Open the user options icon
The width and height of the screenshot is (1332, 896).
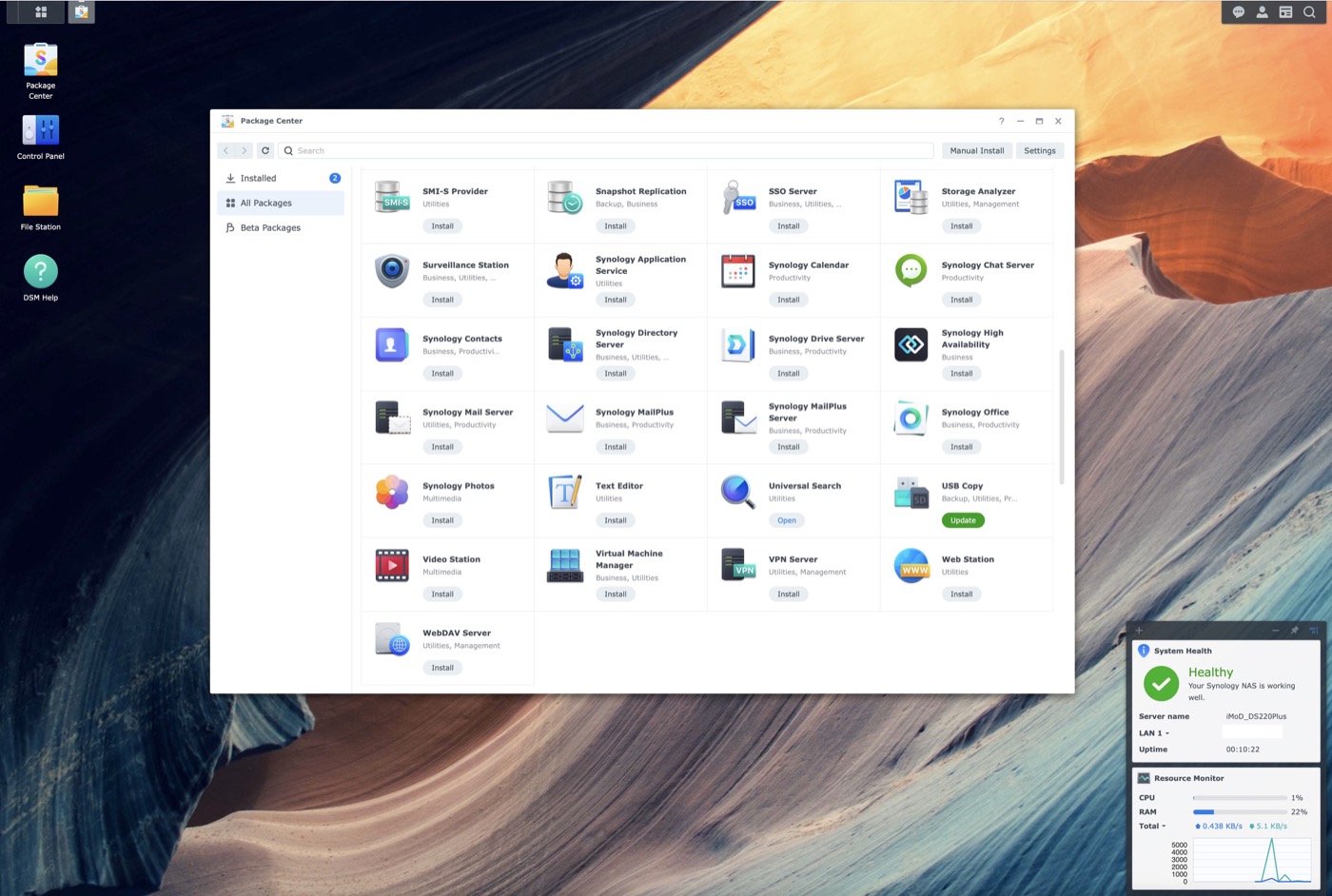coord(1262,12)
